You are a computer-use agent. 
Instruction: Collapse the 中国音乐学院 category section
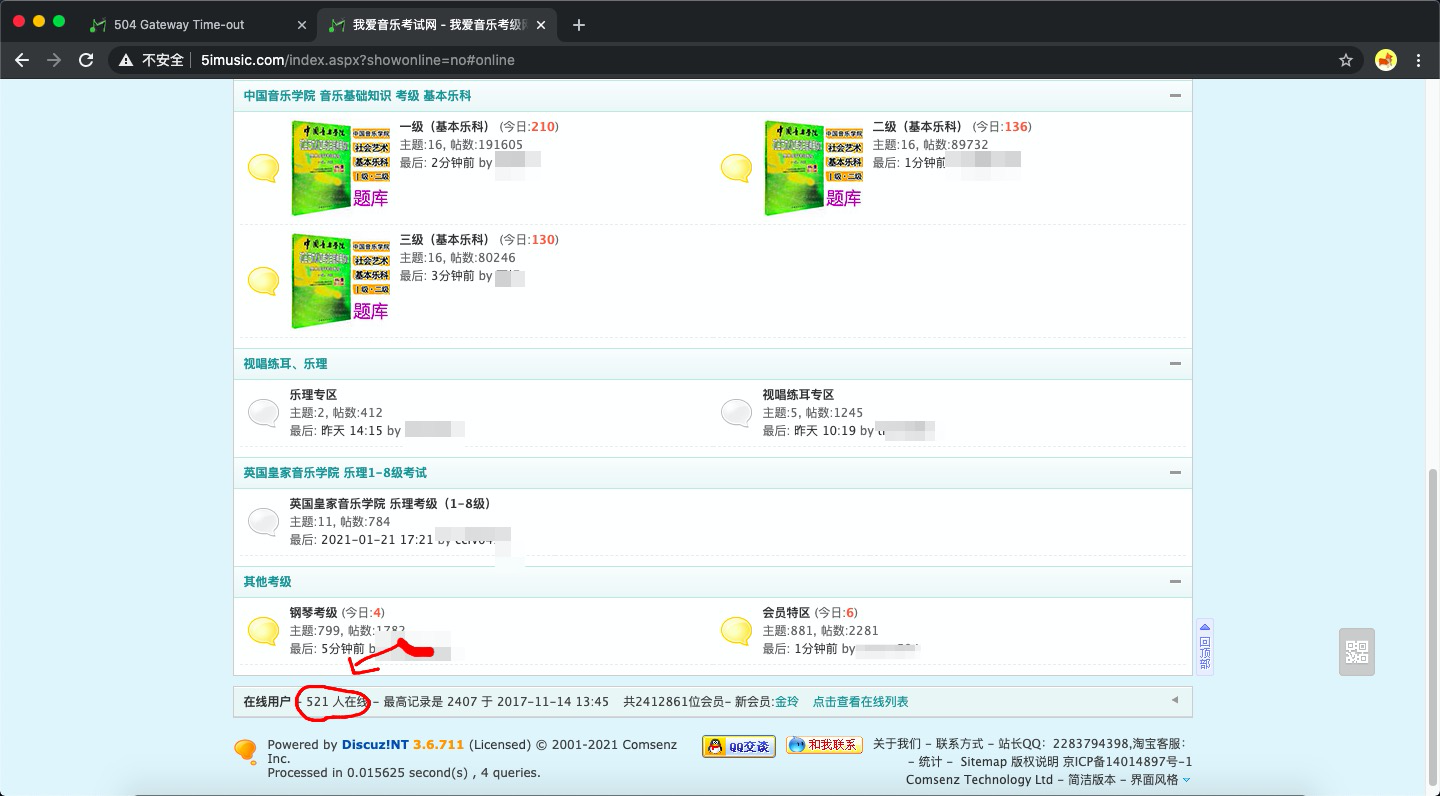point(1175,96)
